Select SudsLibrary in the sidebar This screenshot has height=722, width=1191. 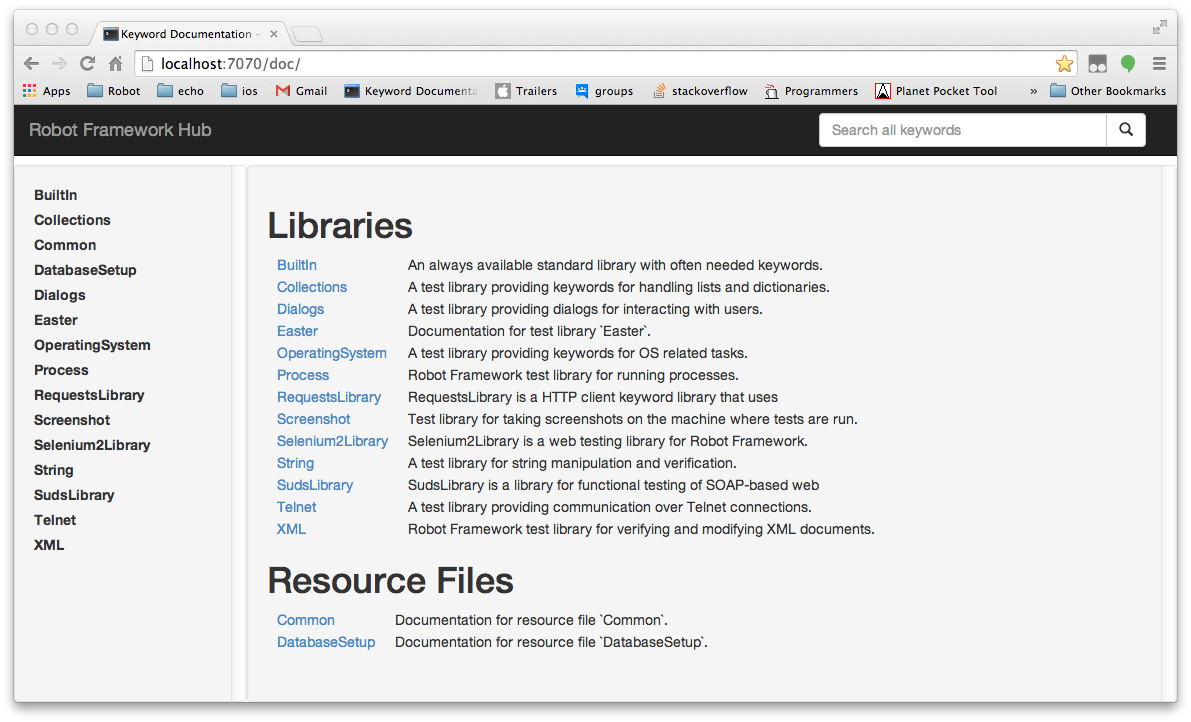[x=74, y=496]
